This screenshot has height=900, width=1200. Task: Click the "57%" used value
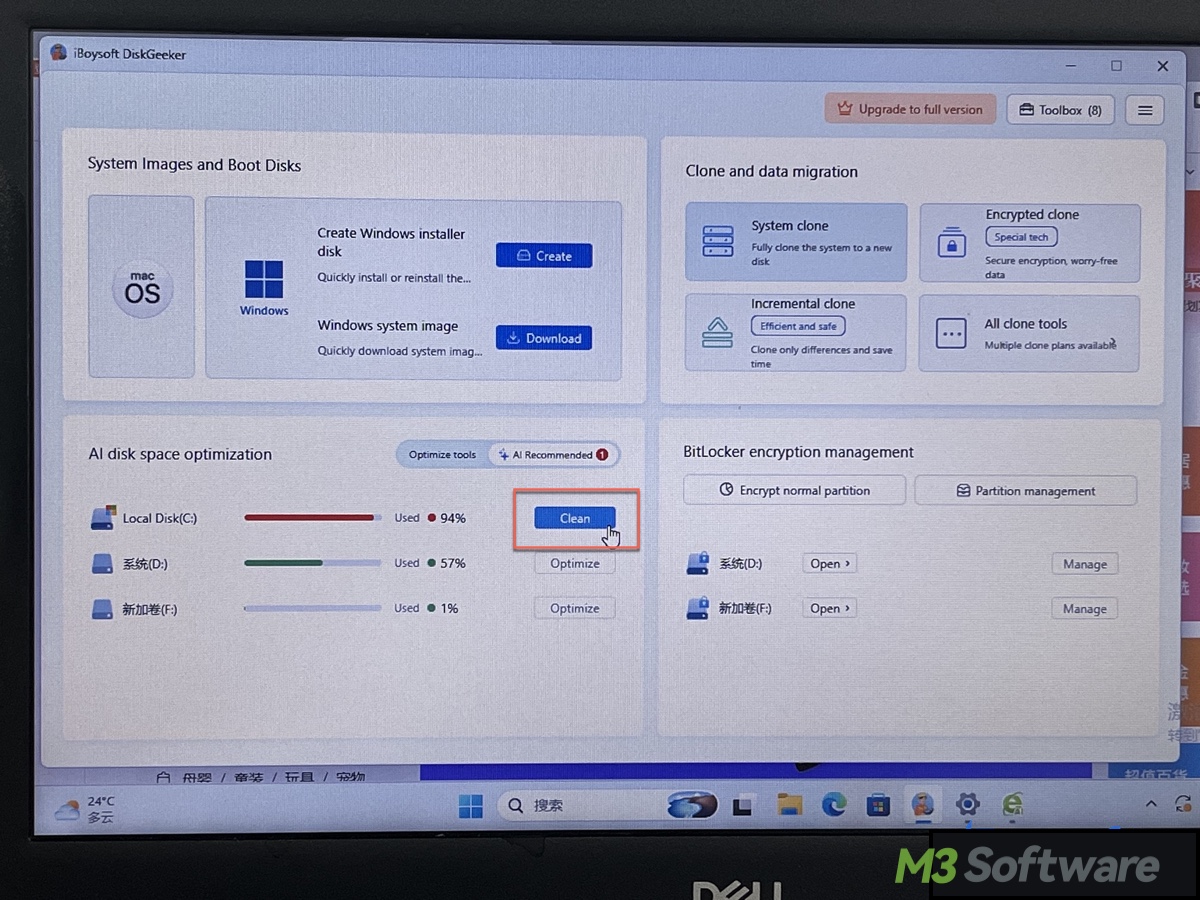coord(453,563)
